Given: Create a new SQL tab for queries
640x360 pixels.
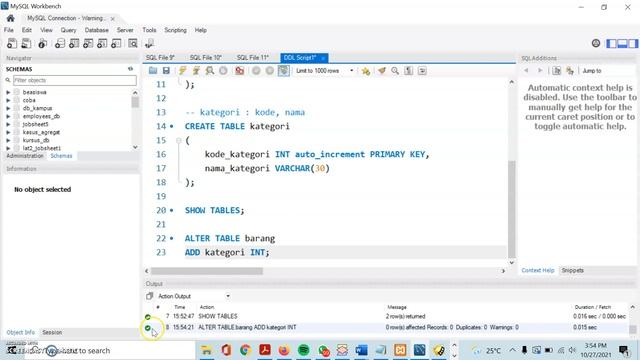Looking at the screenshot, I should [12, 43].
